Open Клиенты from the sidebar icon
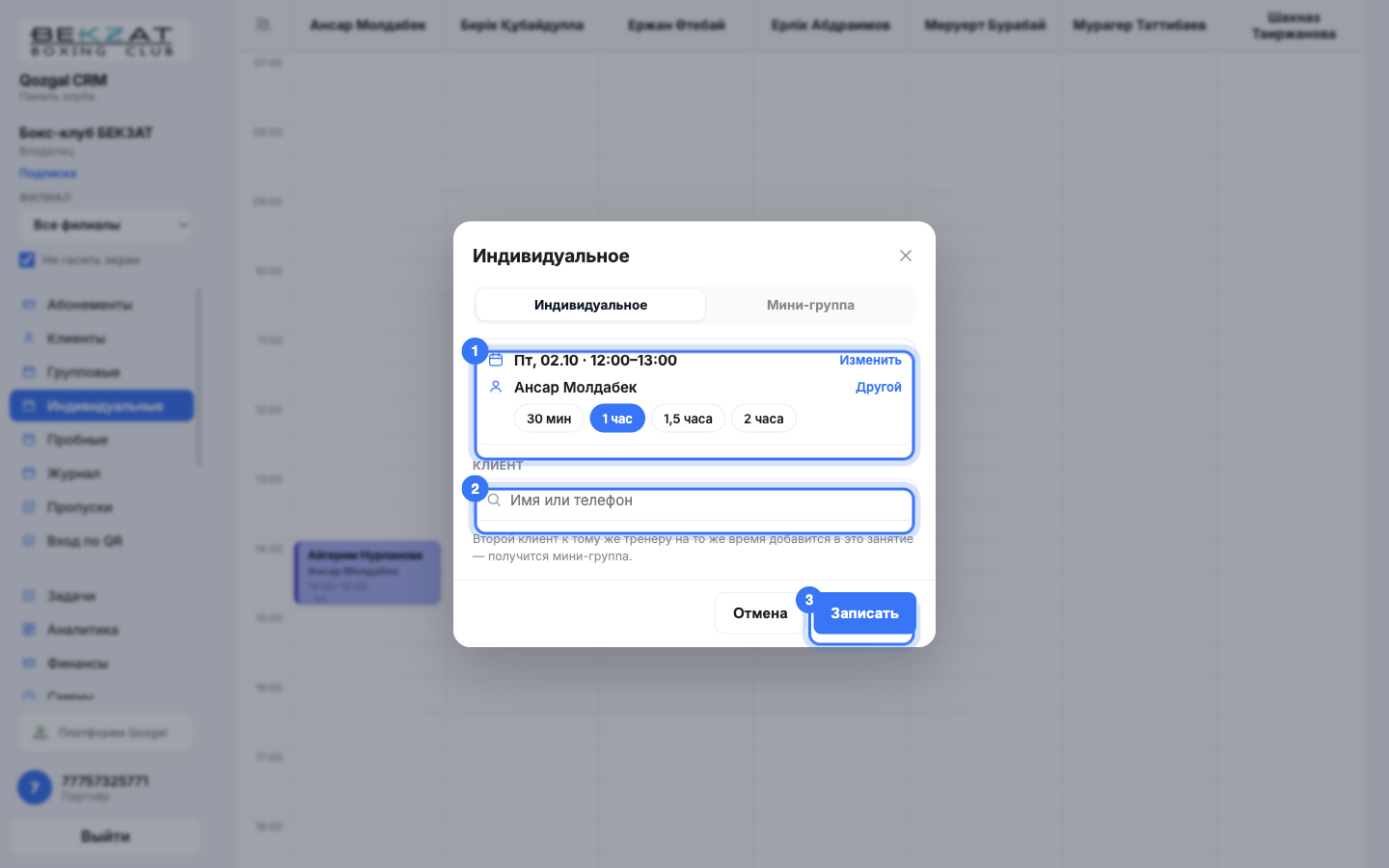The width and height of the screenshot is (1389, 868). click(x=29, y=339)
